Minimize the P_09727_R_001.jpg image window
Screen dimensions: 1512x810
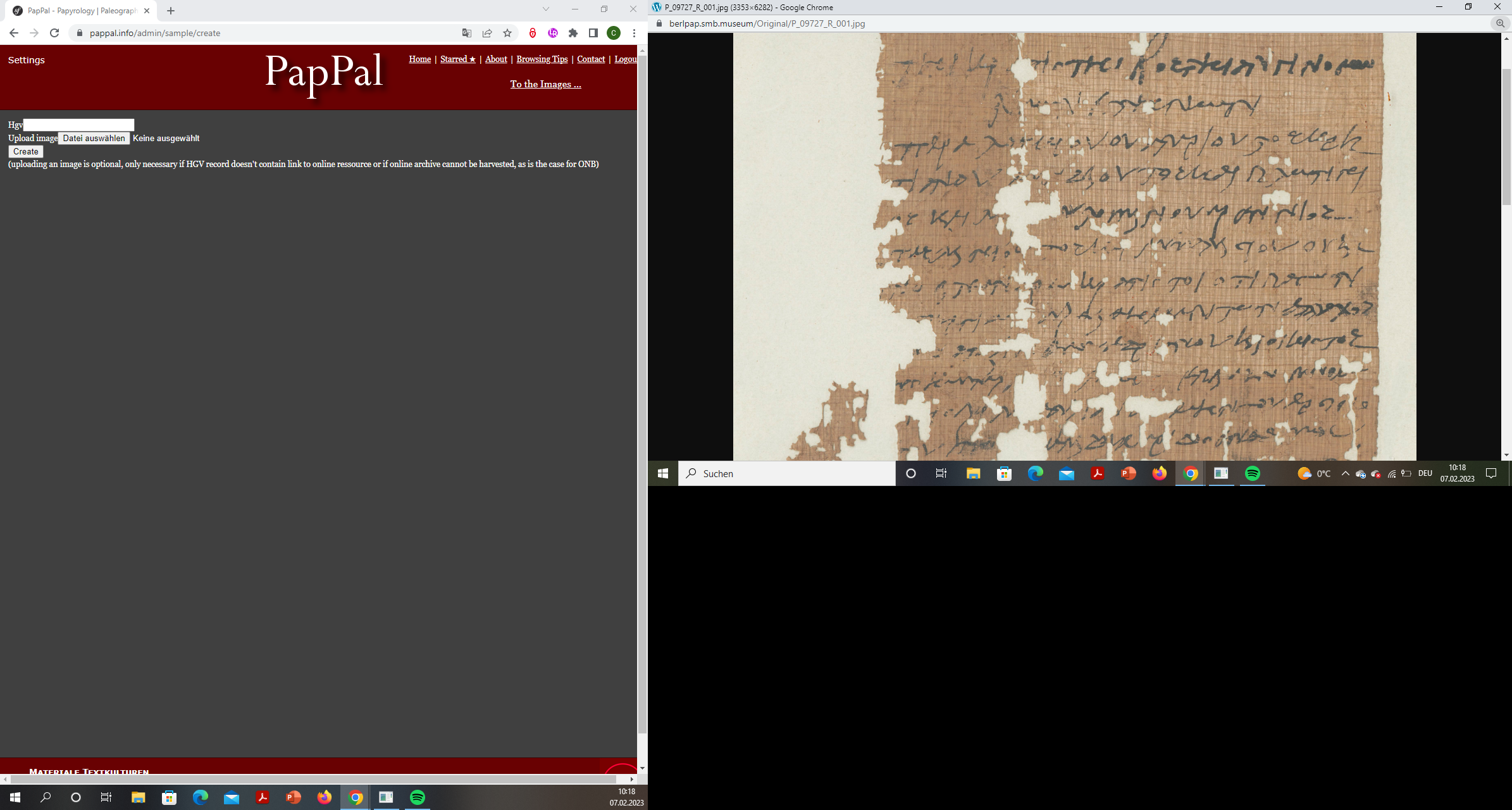pos(1439,7)
